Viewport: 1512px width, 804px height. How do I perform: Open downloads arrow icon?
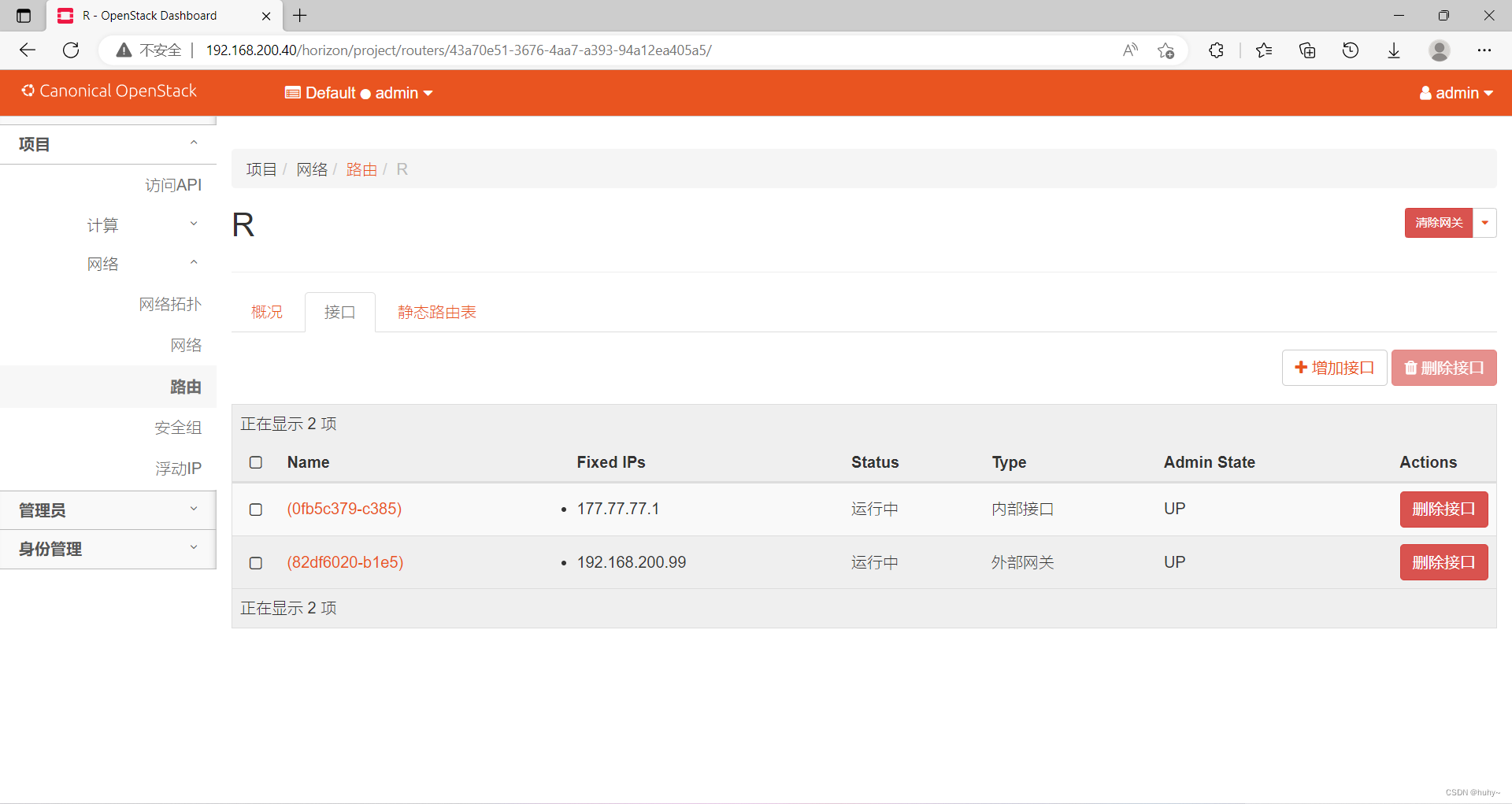point(1394,50)
